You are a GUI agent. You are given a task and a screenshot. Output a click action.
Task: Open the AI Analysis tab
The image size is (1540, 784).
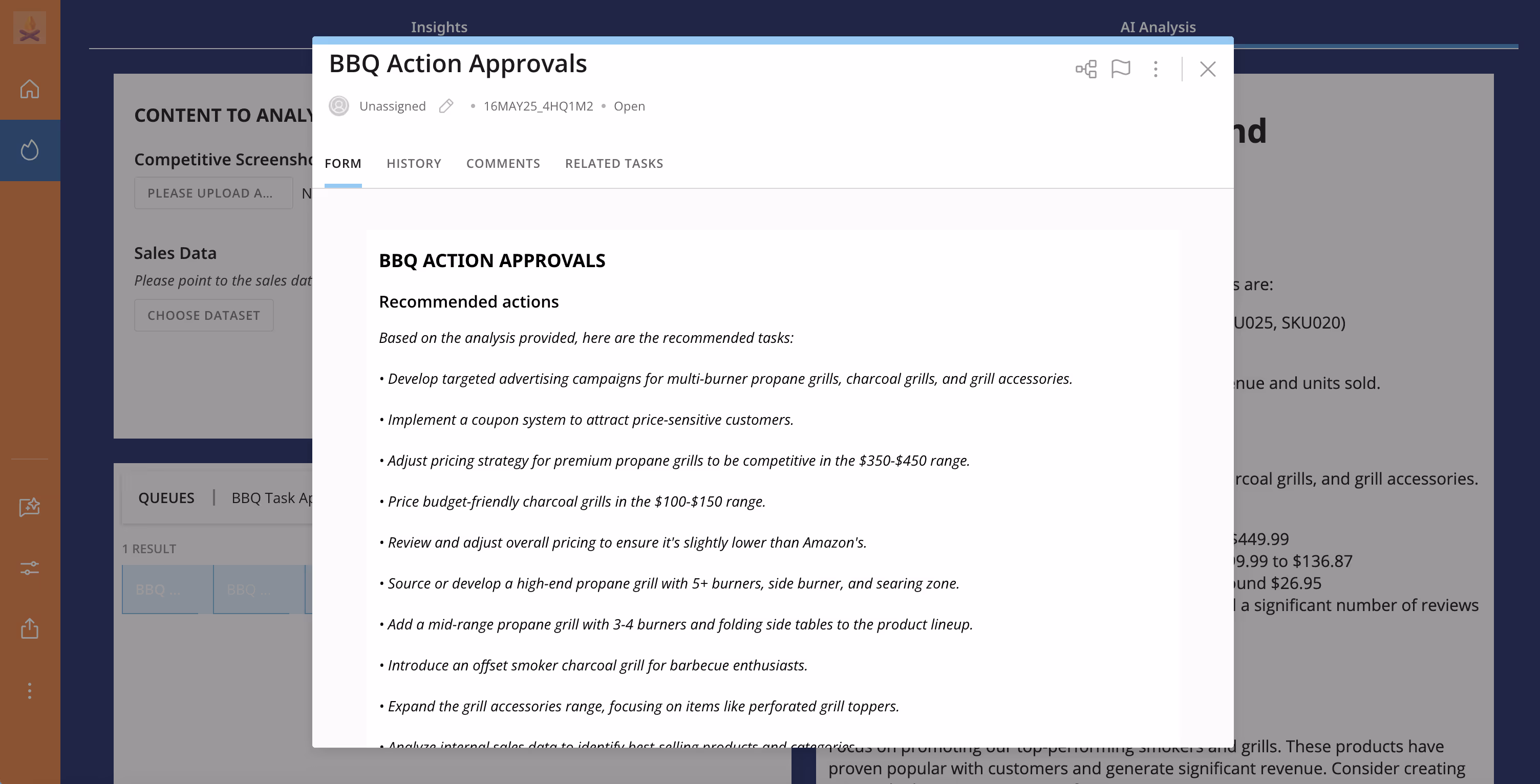coord(1158,27)
